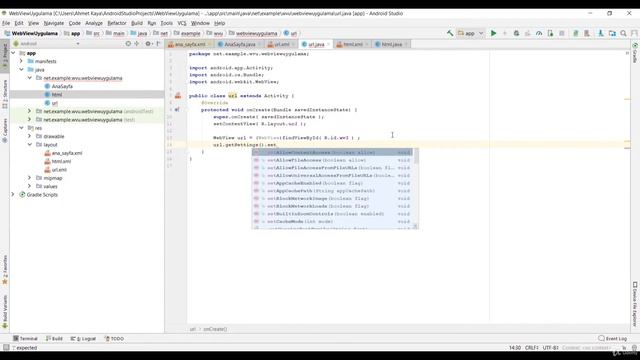Open the File menu
Screen dimensions: 640x360
coord(6,23)
